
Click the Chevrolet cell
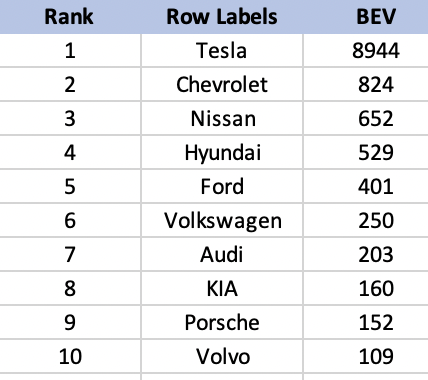222,84
